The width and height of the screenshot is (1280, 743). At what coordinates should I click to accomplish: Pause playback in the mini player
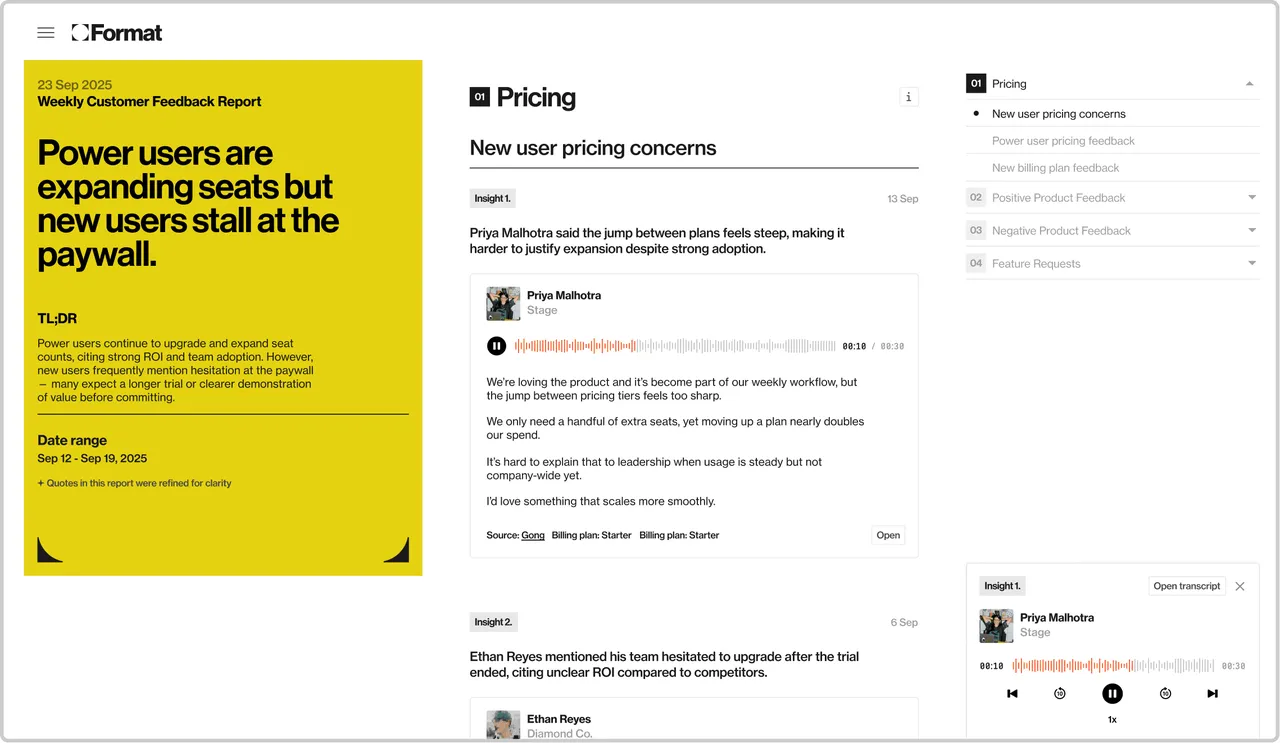(1112, 694)
